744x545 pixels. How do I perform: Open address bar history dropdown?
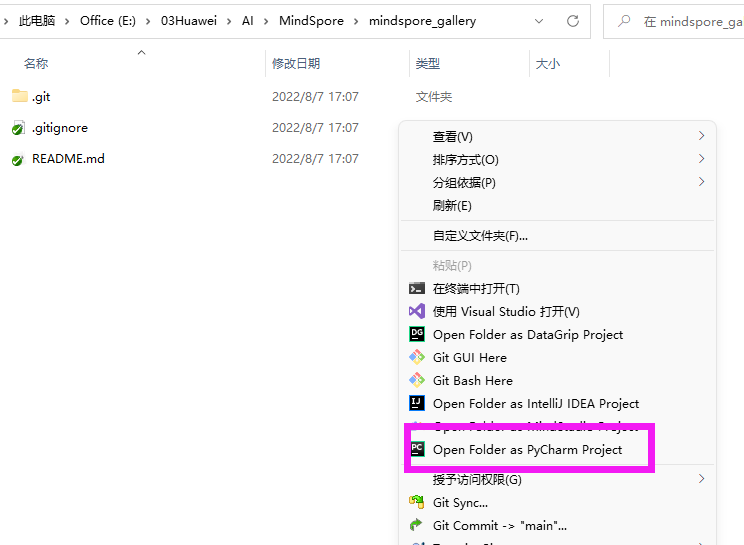(539, 21)
